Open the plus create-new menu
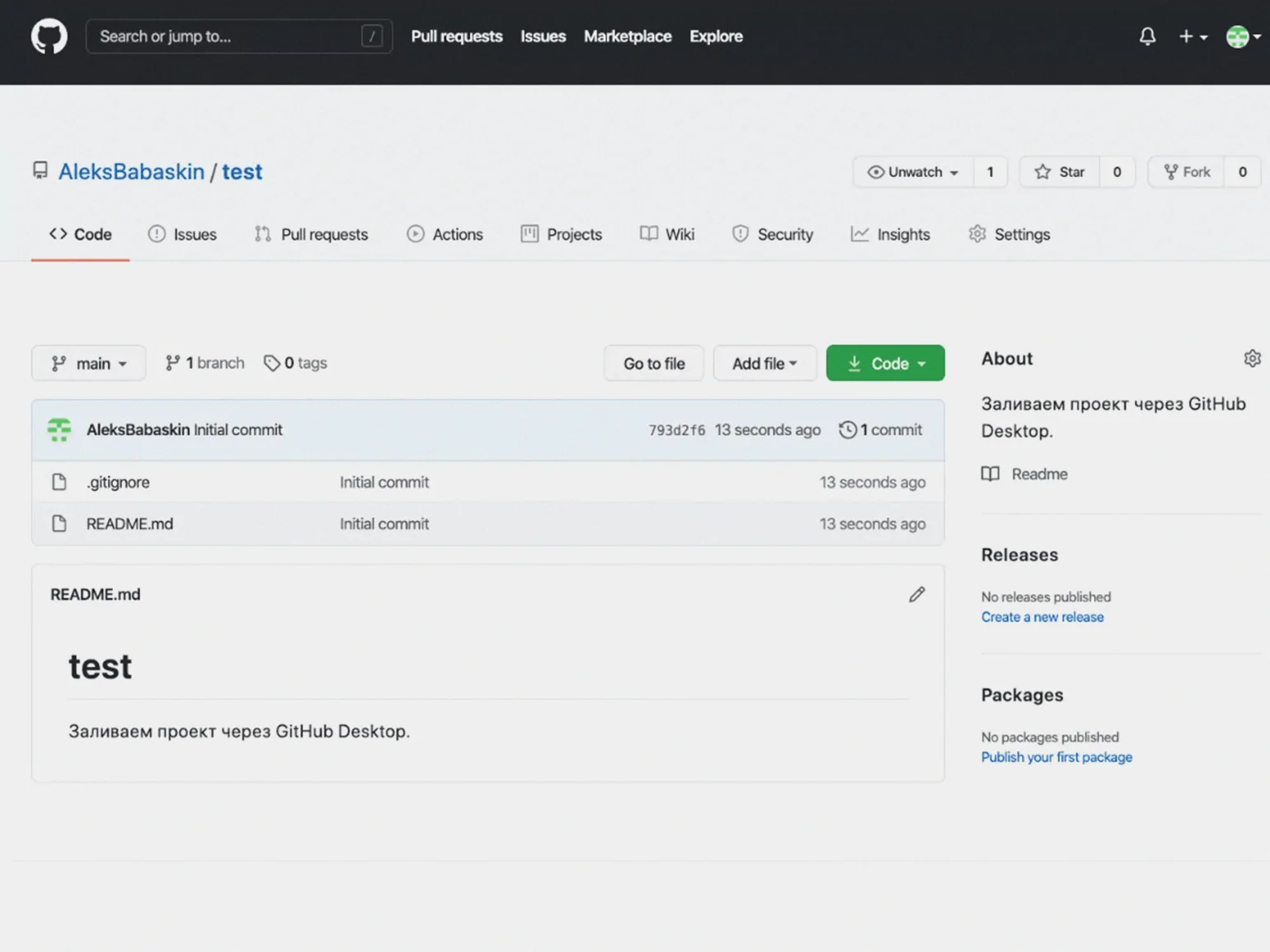The height and width of the screenshot is (952, 1270). tap(1192, 36)
